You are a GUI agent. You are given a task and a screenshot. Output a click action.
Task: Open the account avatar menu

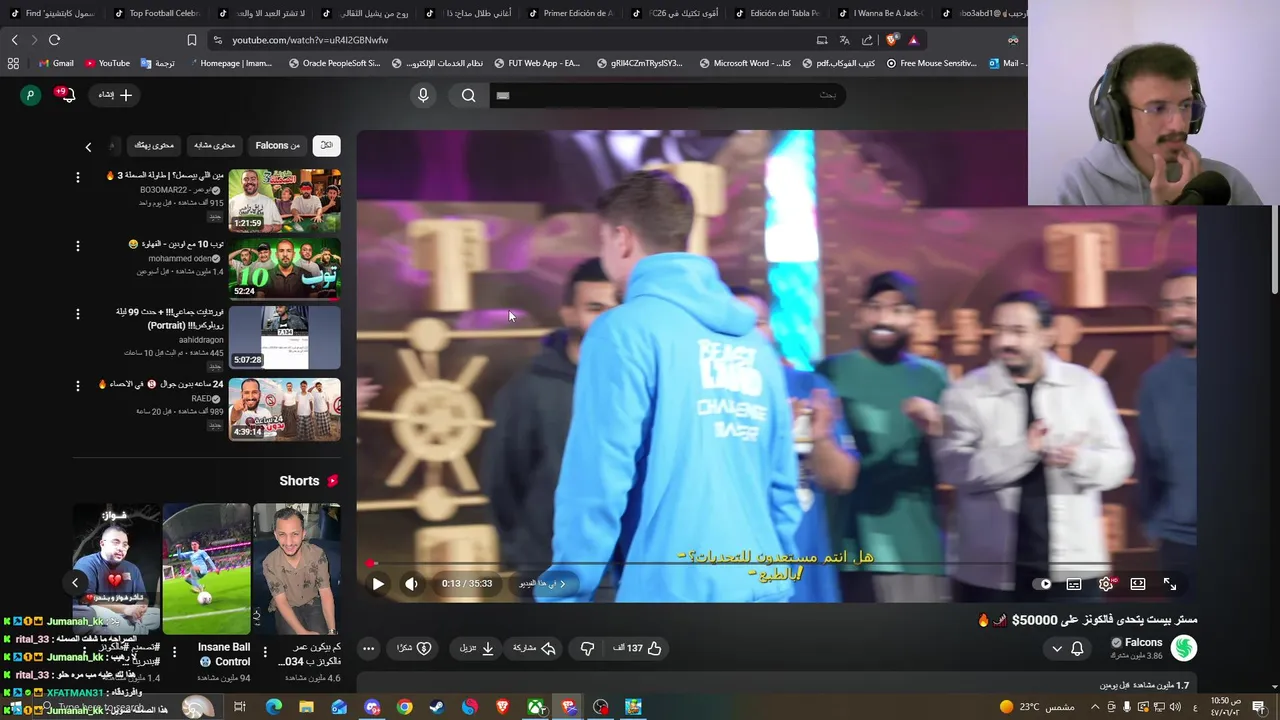click(31, 95)
